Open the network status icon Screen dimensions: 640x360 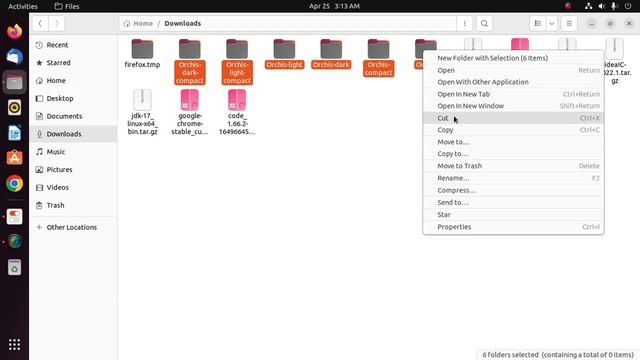click(x=588, y=6)
